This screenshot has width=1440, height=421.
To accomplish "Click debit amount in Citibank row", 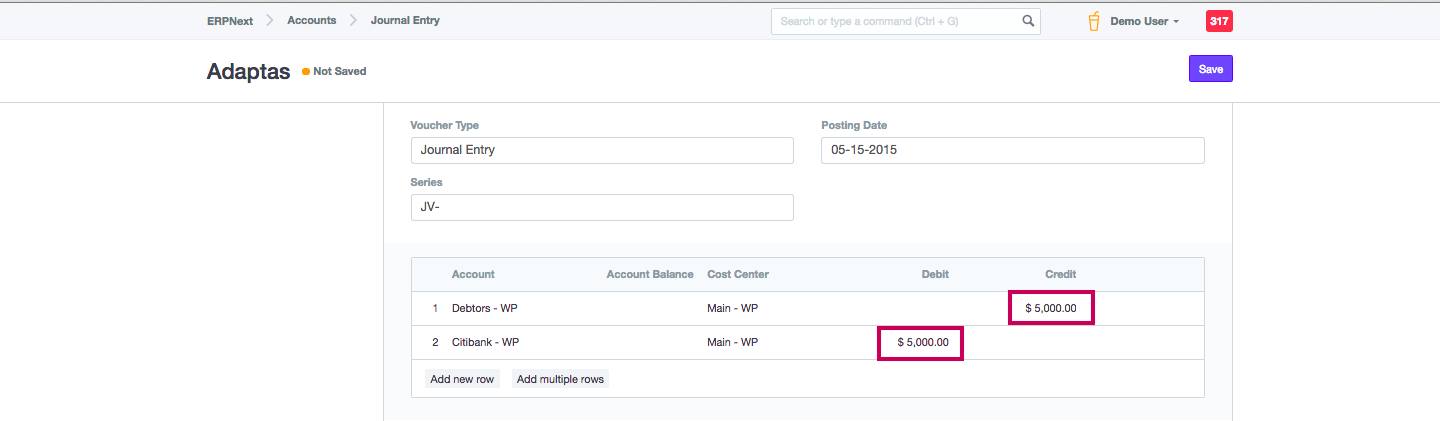I will [x=920, y=343].
